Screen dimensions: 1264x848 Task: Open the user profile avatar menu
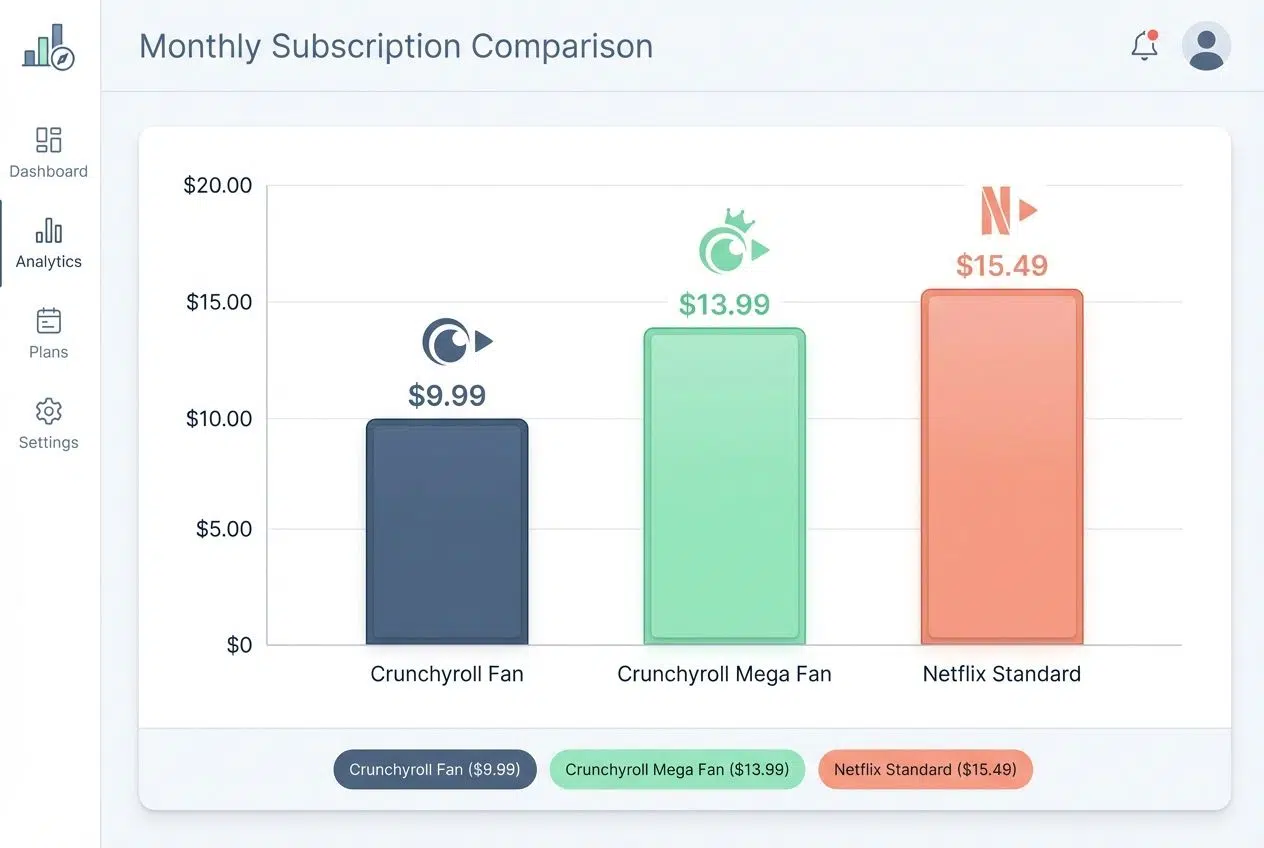click(1206, 46)
